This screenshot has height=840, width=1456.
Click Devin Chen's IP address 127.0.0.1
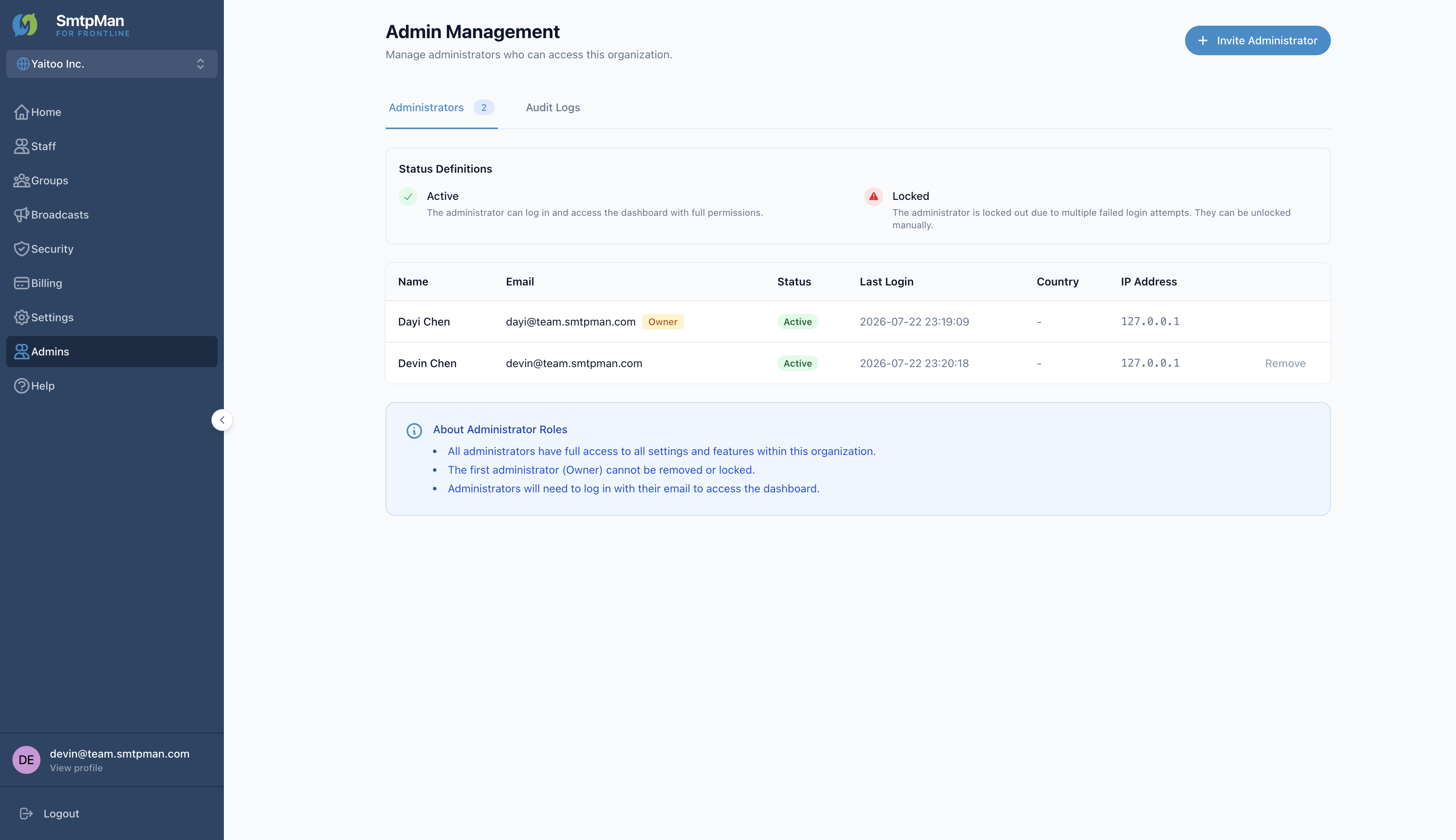[x=1150, y=363]
